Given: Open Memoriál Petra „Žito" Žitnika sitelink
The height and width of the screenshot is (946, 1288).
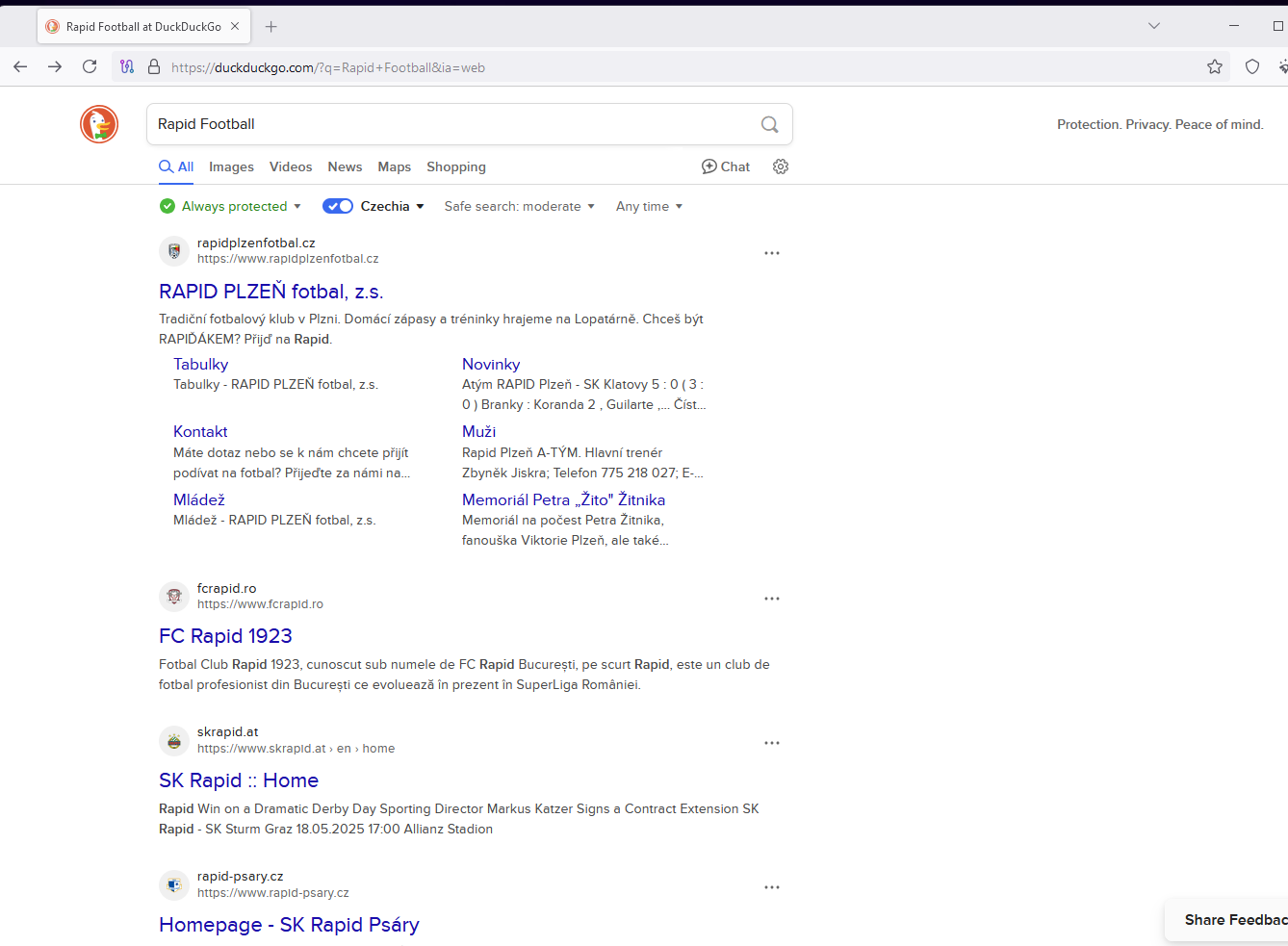Looking at the screenshot, I should click(x=563, y=499).
